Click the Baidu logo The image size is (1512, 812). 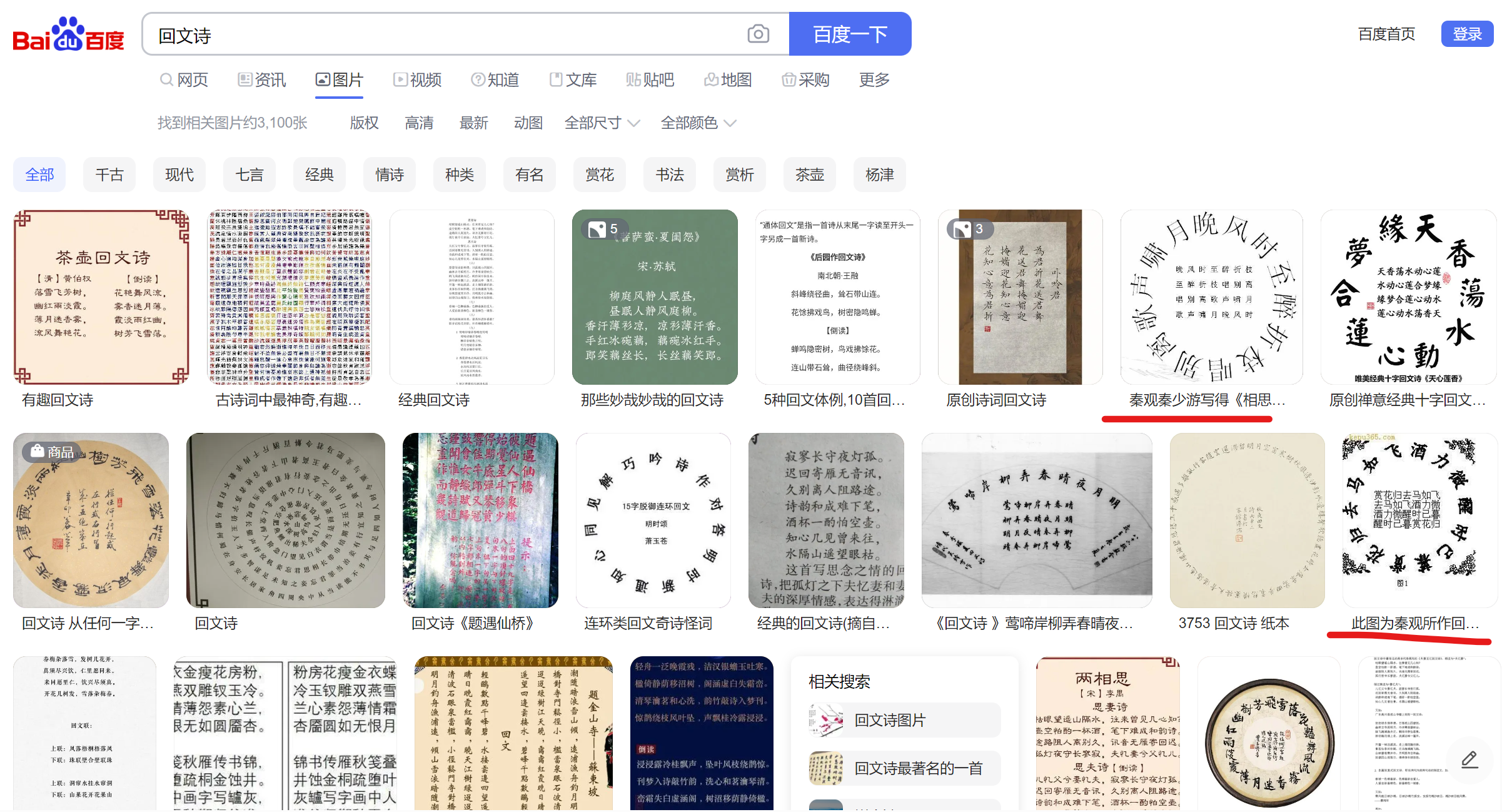click(x=68, y=34)
